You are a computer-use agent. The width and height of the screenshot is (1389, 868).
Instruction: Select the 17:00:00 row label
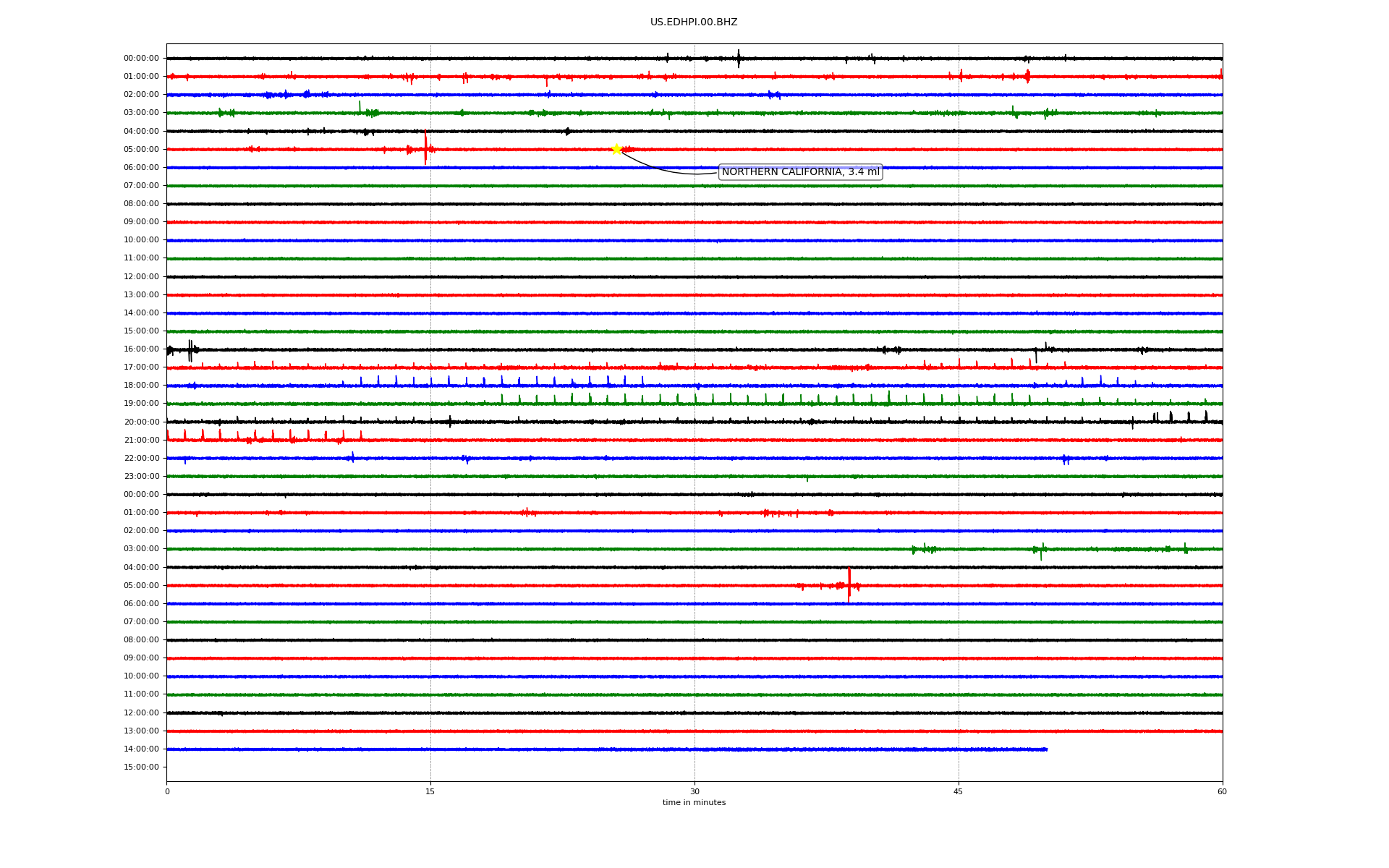pos(141,367)
